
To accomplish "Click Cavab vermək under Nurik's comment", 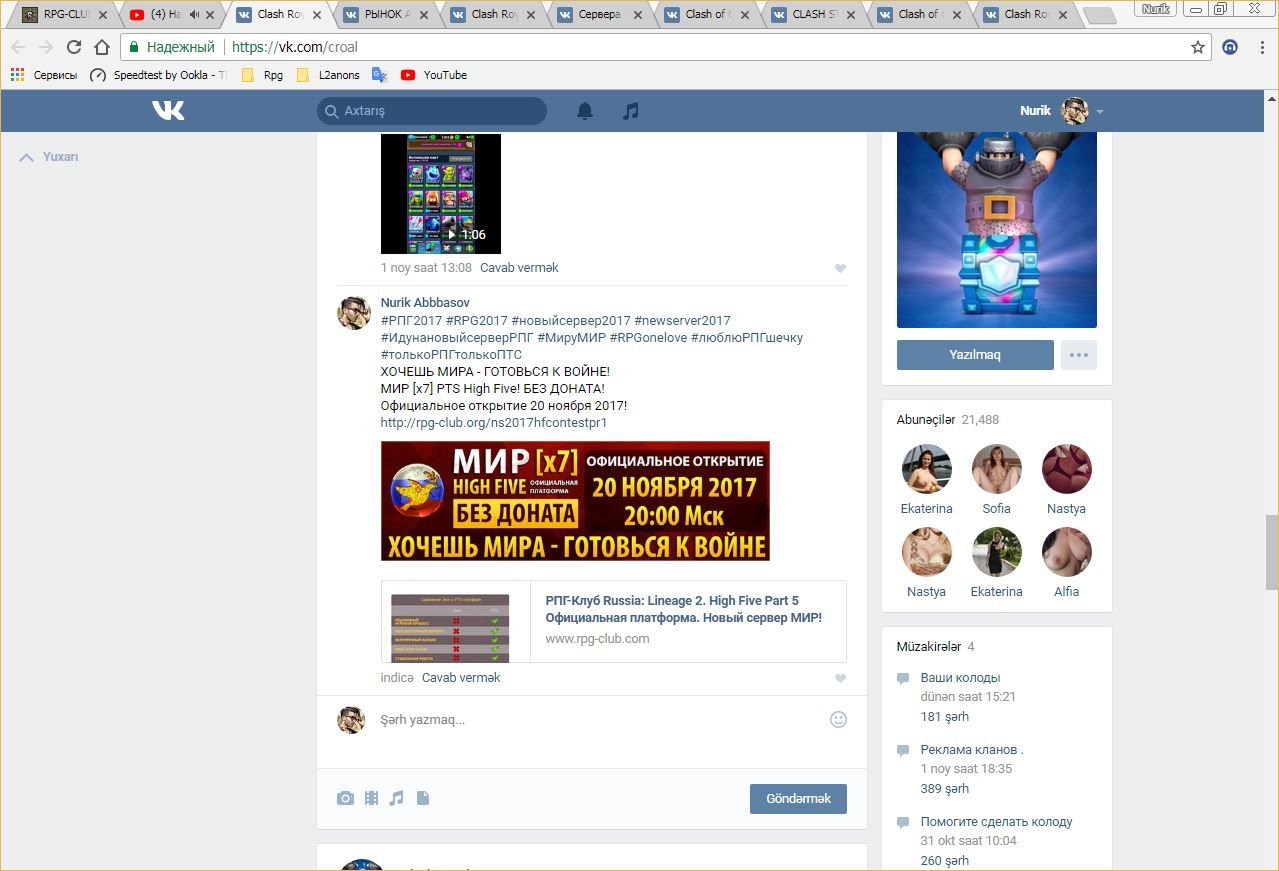I will pyautogui.click(x=461, y=678).
